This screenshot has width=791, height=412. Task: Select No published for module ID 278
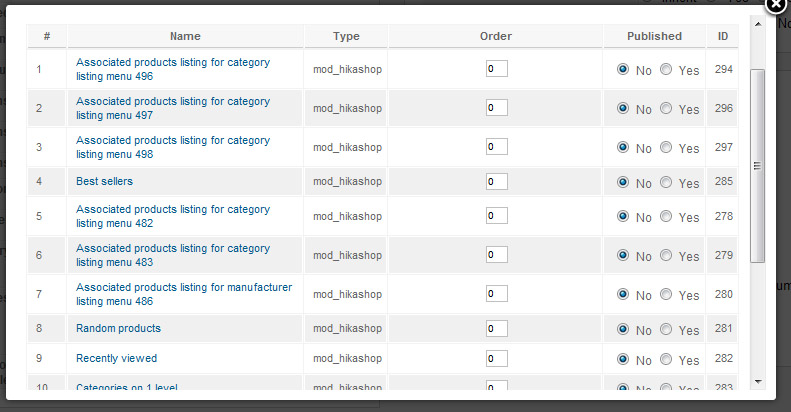click(x=623, y=216)
